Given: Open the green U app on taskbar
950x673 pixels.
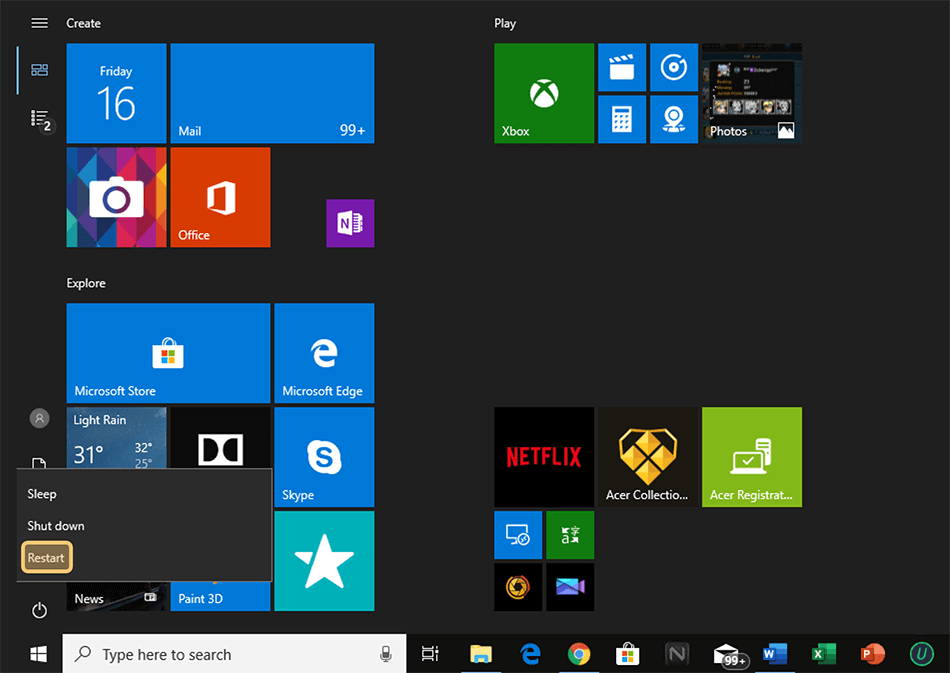Looking at the screenshot, I should click(x=922, y=654).
